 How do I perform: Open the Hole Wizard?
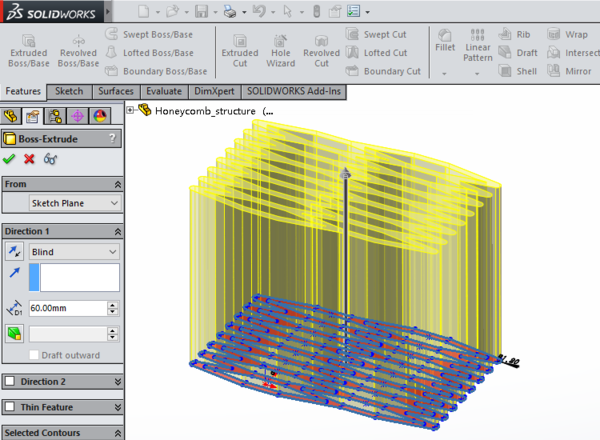coord(280,51)
